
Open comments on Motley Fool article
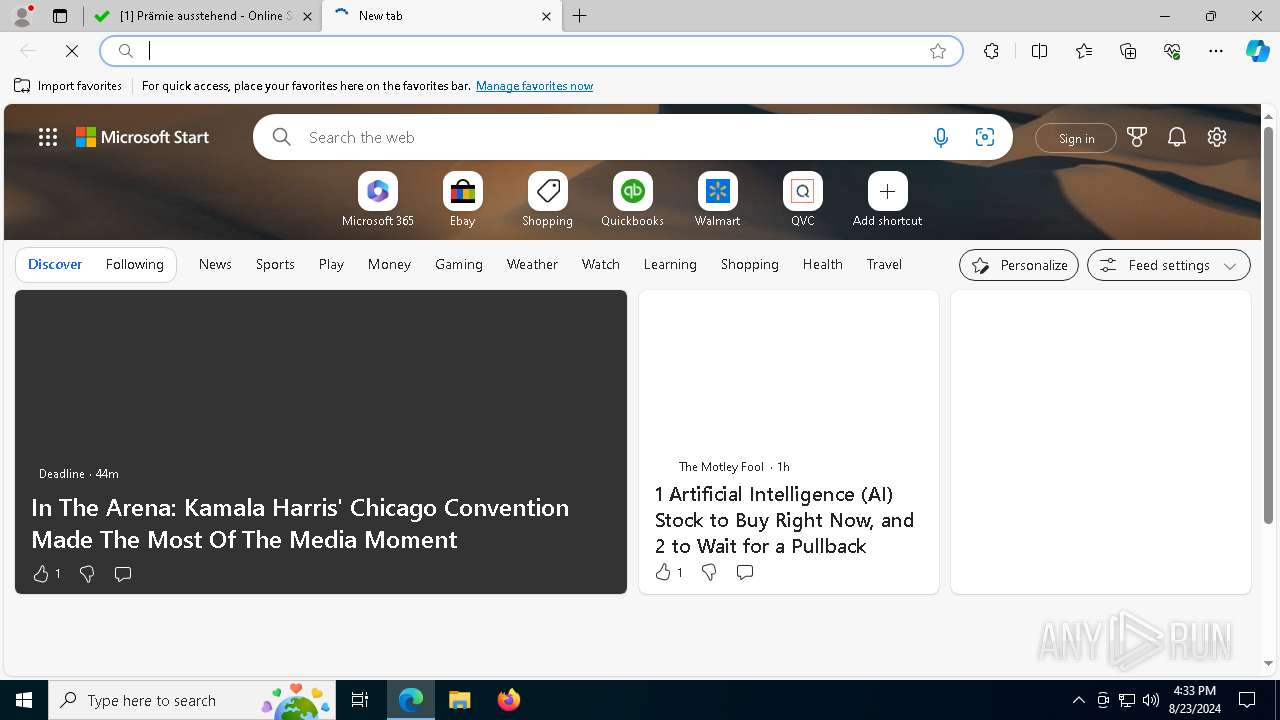coord(745,572)
